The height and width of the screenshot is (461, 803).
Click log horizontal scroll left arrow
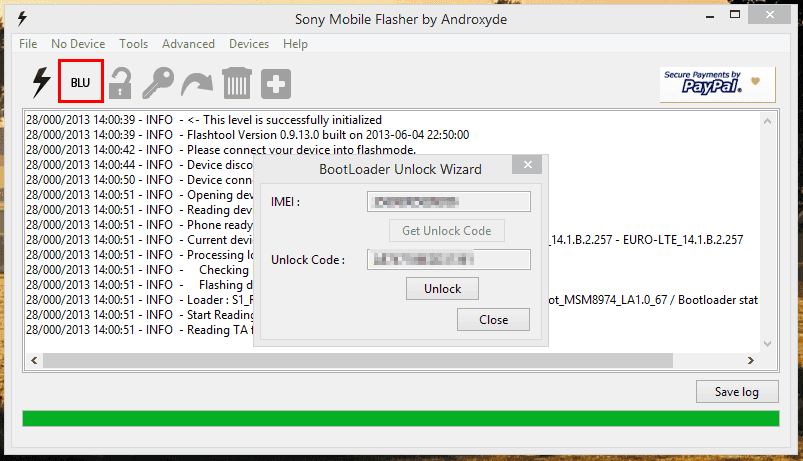point(34,361)
